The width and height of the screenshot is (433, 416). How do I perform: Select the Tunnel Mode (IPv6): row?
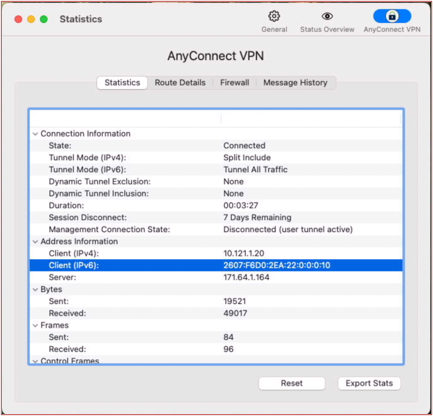[216, 170]
